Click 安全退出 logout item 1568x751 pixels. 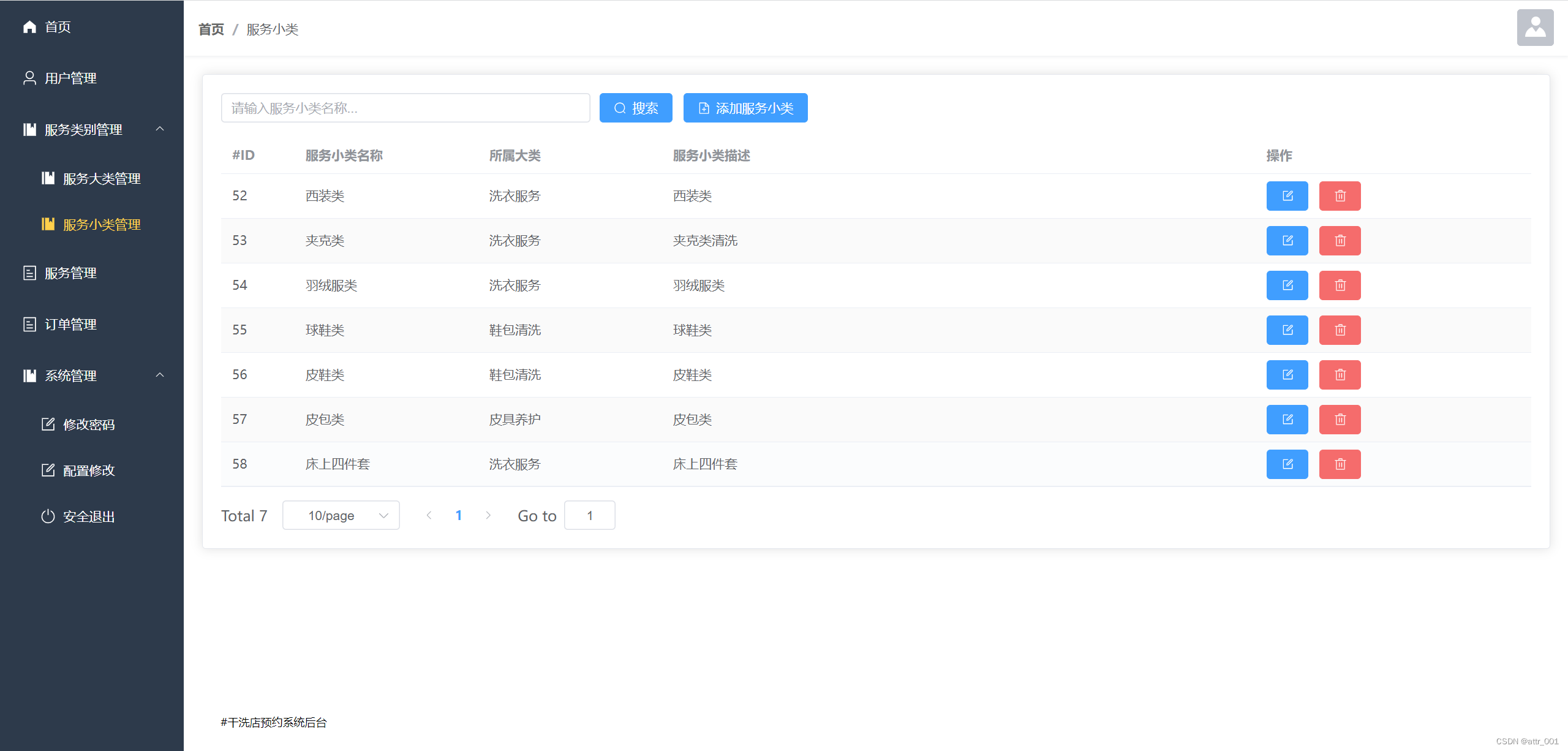89,517
